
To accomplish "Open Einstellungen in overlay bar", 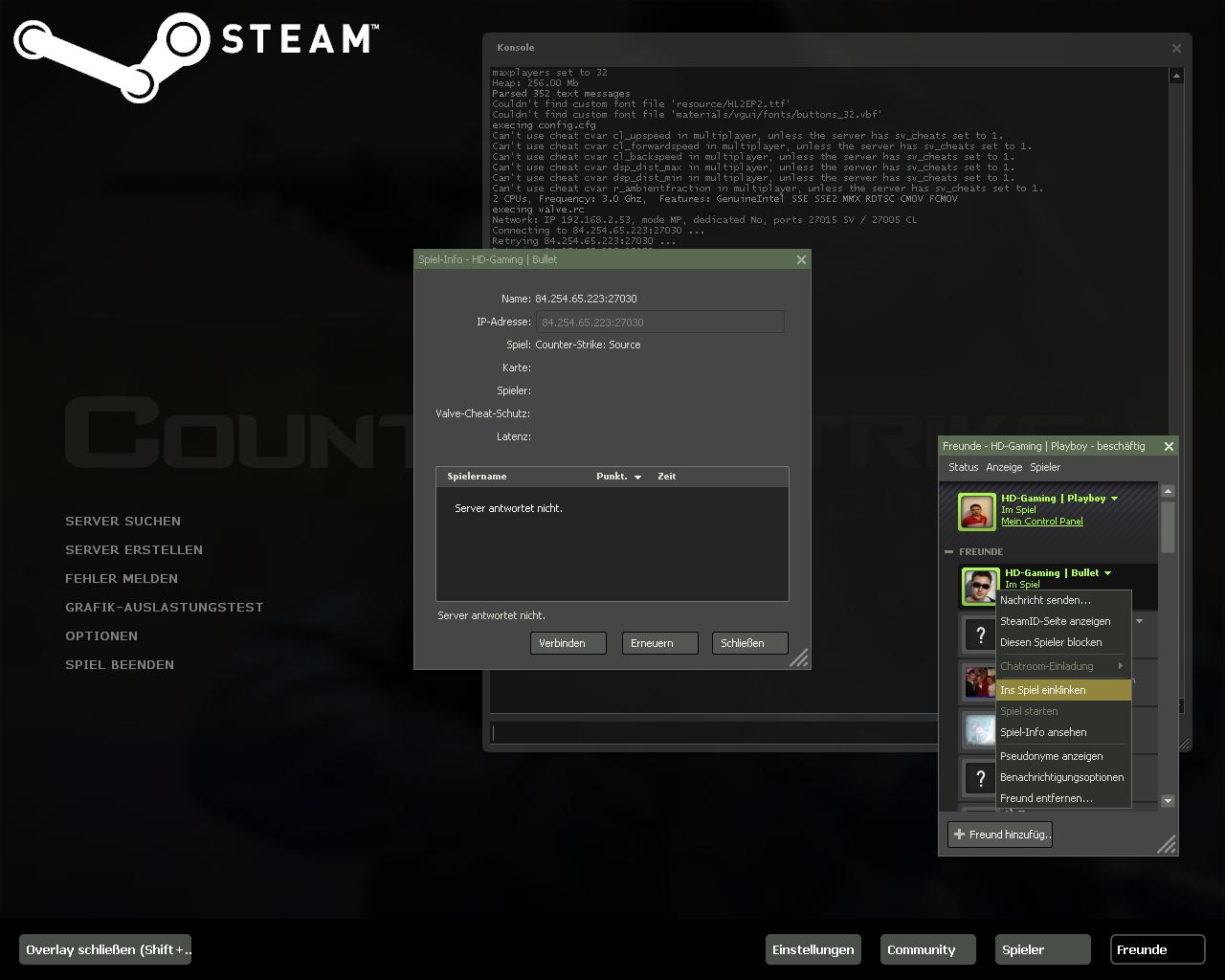I will pyautogui.click(x=813, y=949).
